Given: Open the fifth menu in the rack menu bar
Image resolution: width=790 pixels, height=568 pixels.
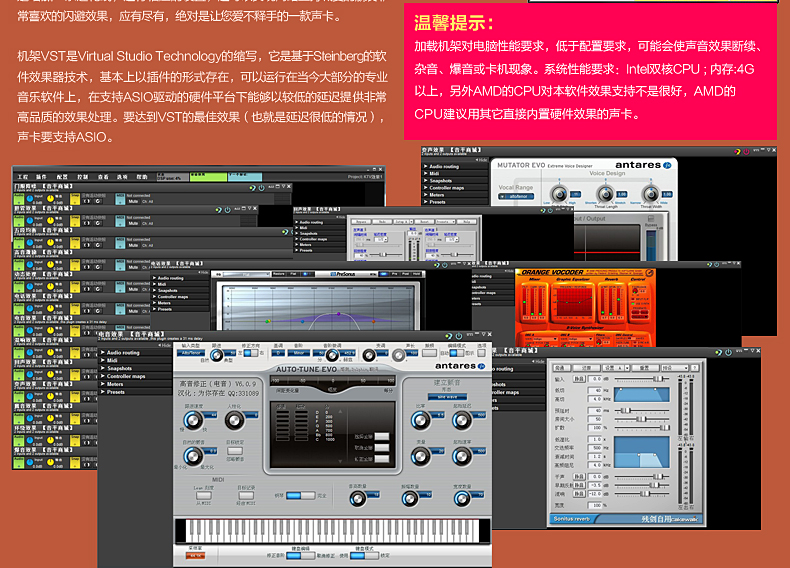Looking at the screenshot, I should coord(103,177).
